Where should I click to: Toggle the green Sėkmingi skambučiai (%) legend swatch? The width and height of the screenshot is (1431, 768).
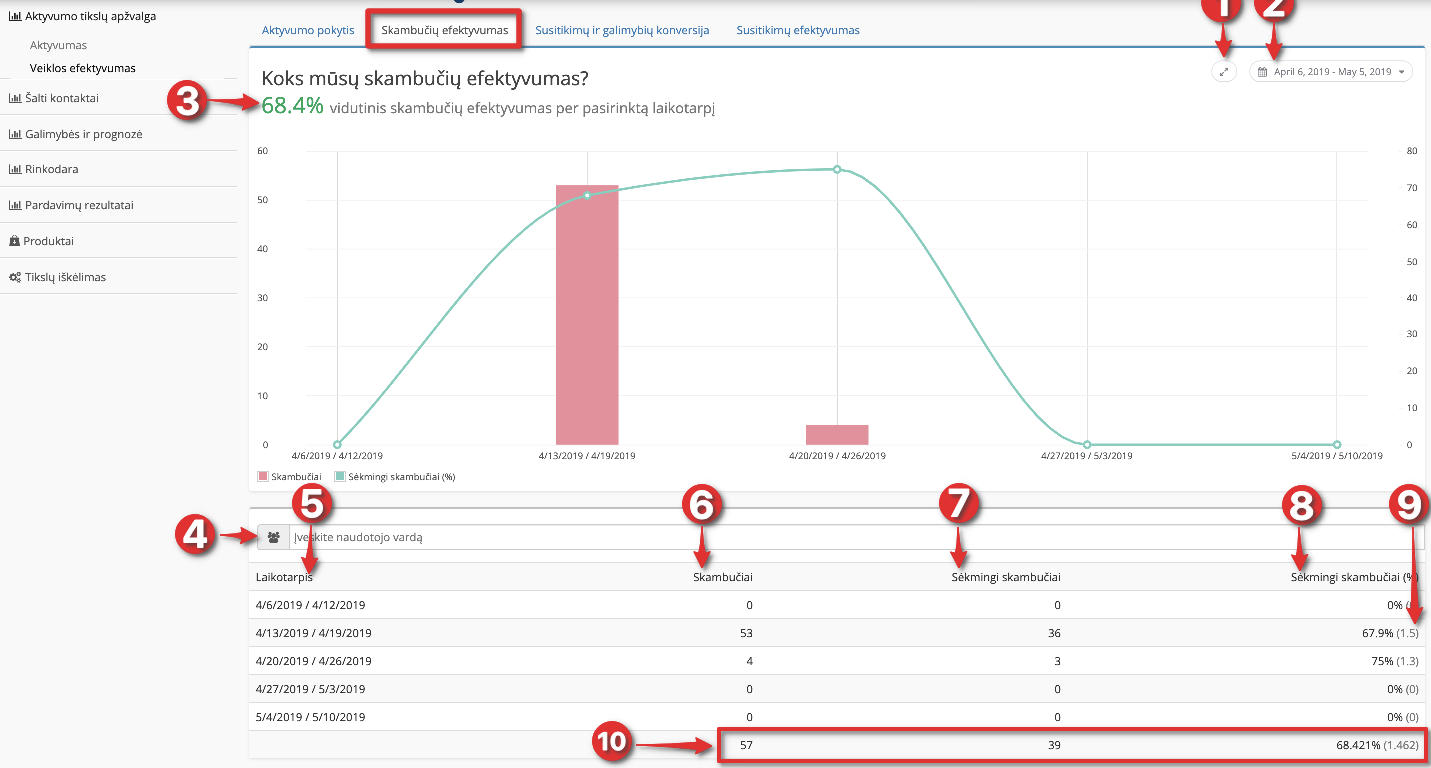click(339, 477)
